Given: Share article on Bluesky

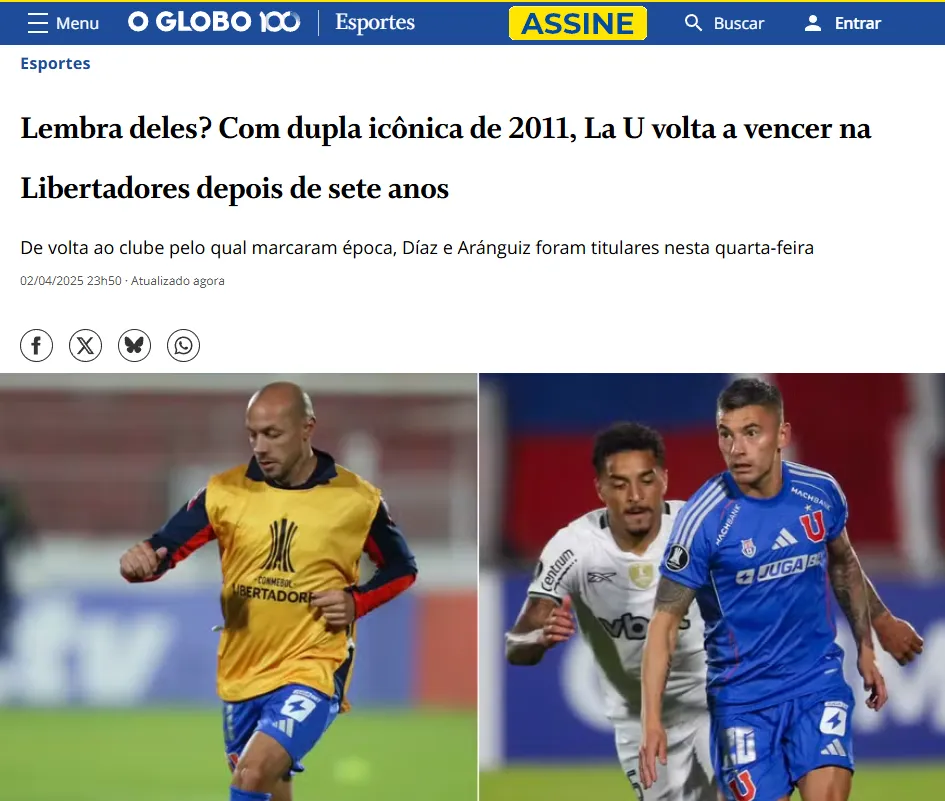Looking at the screenshot, I should point(134,345).
